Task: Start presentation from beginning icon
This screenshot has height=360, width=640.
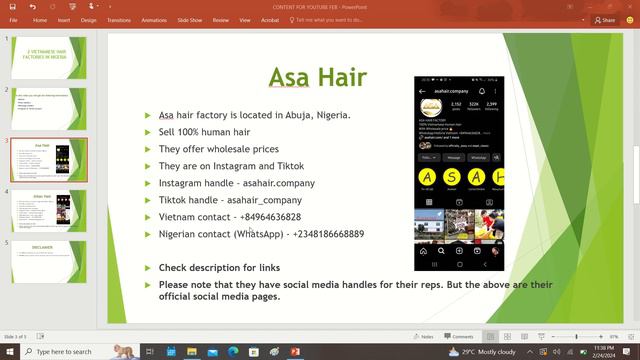Action: pos(72,7)
